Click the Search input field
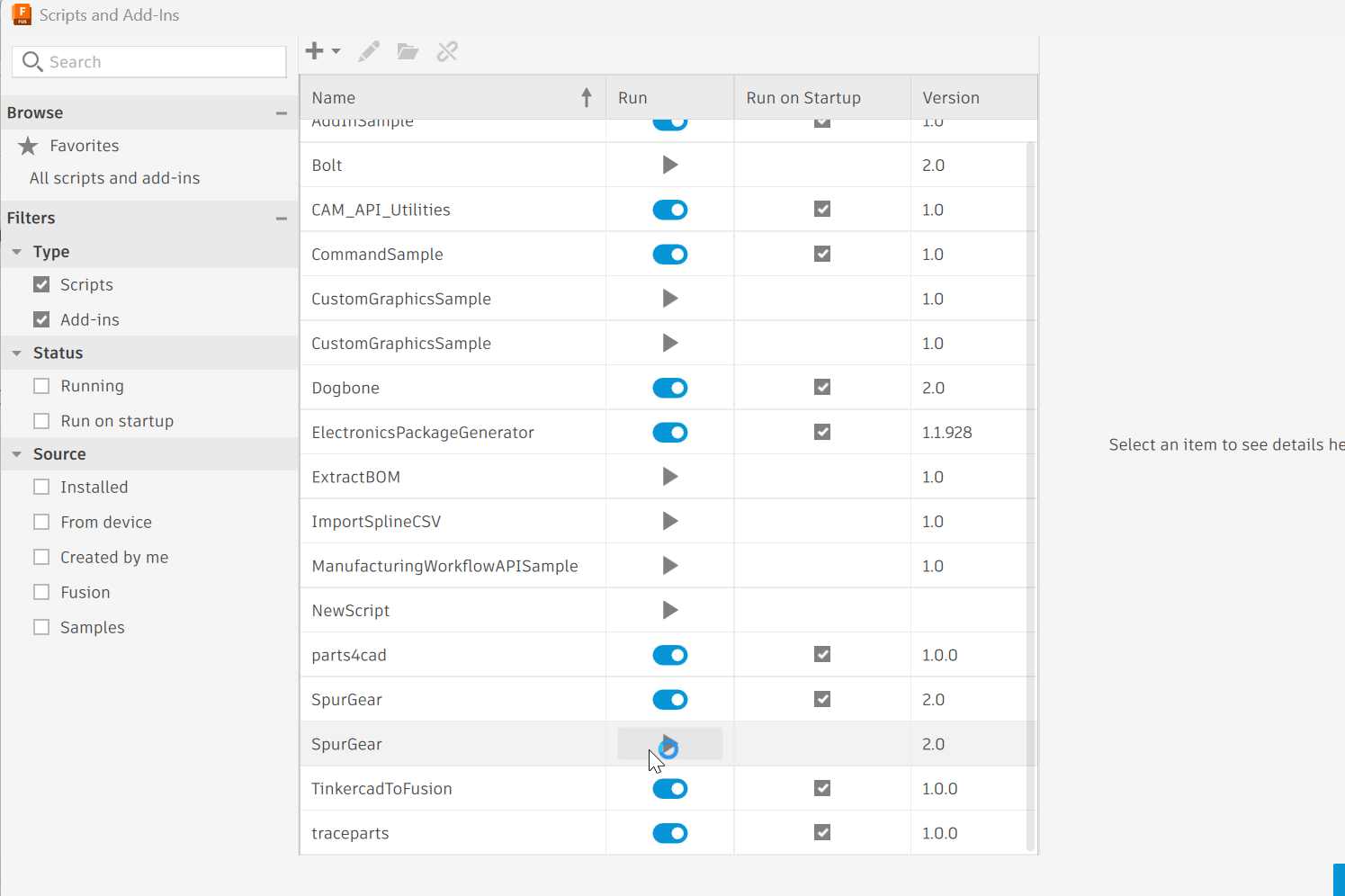 tap(149, 62)
